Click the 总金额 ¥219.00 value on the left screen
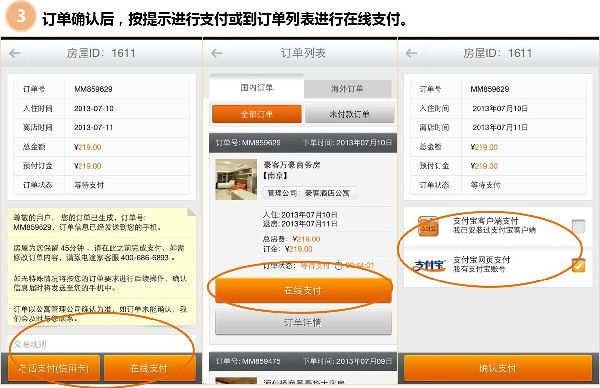 tap(88, 147)
